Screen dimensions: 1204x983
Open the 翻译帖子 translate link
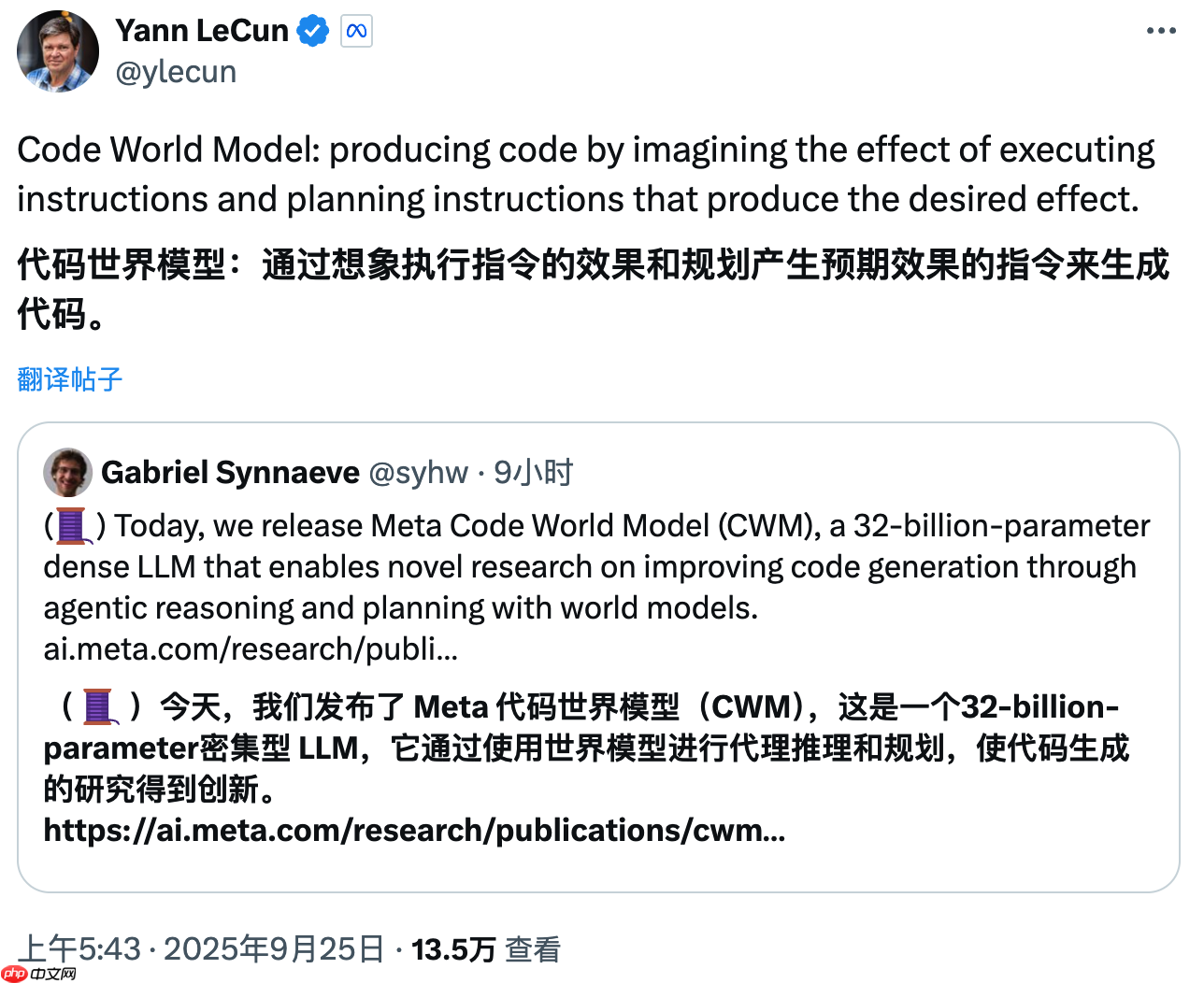(x=68, y=378)
